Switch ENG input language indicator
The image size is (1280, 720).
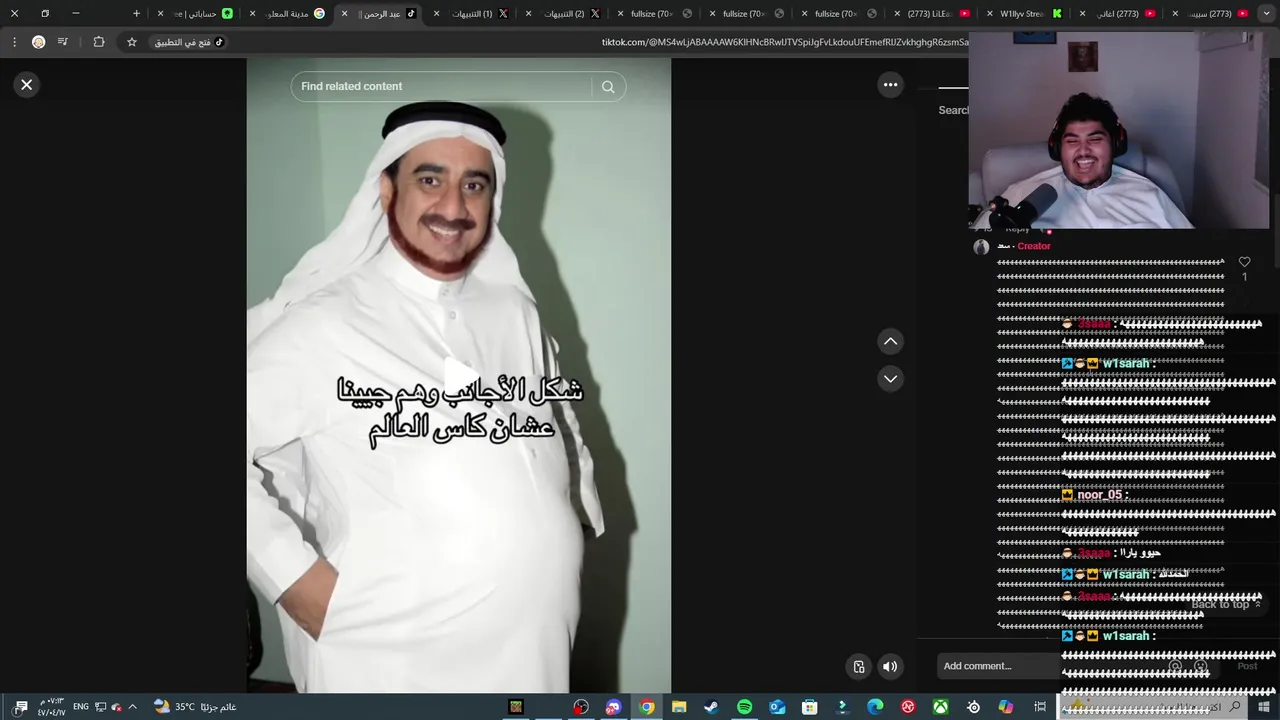coord(81,707)
